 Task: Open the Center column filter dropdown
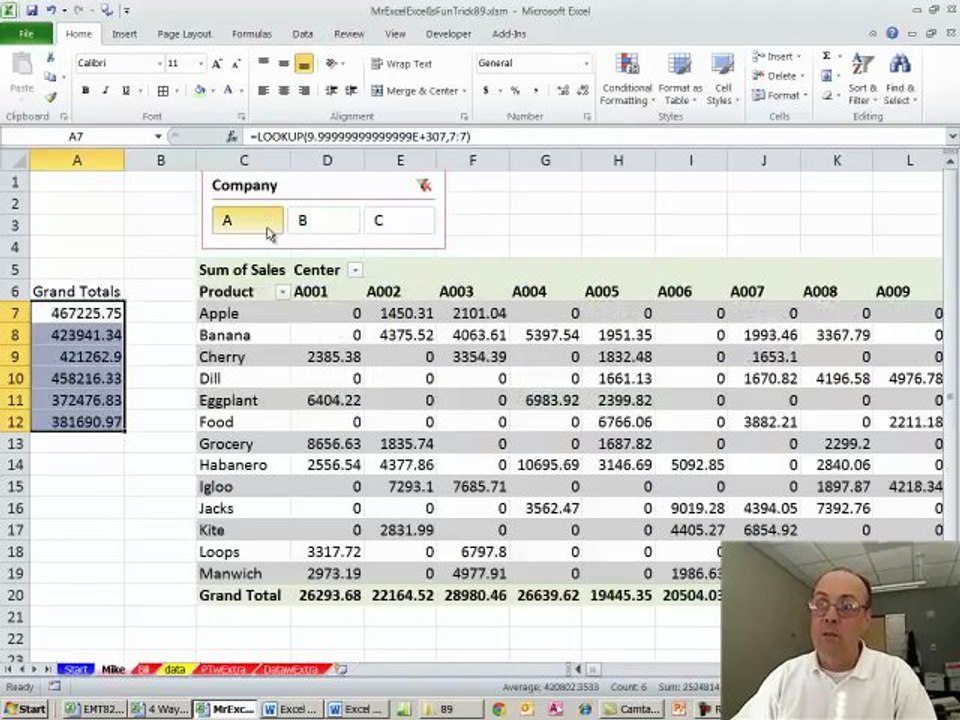coord(355,270)
